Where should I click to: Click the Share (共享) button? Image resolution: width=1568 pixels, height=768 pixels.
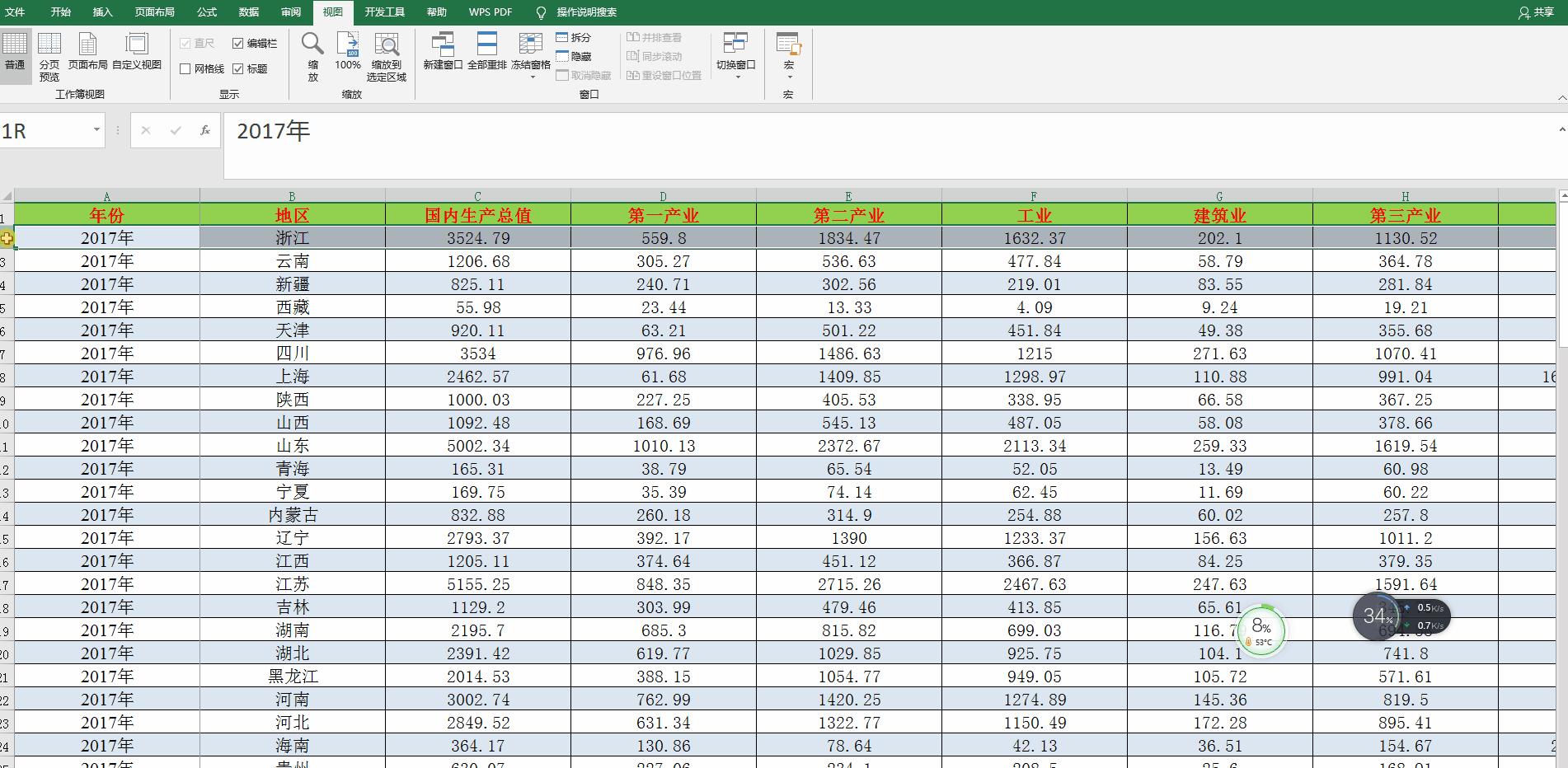point(1536,12)
